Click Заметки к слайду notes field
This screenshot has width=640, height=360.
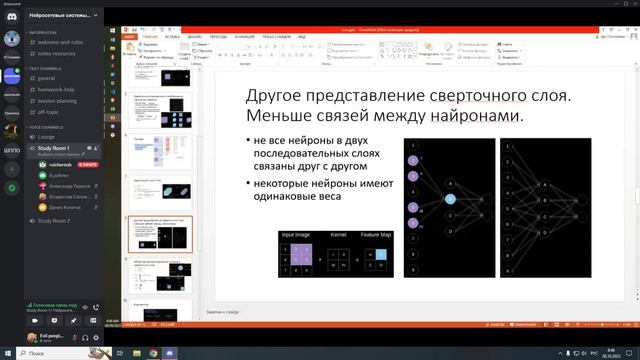[x=222, y=312]
